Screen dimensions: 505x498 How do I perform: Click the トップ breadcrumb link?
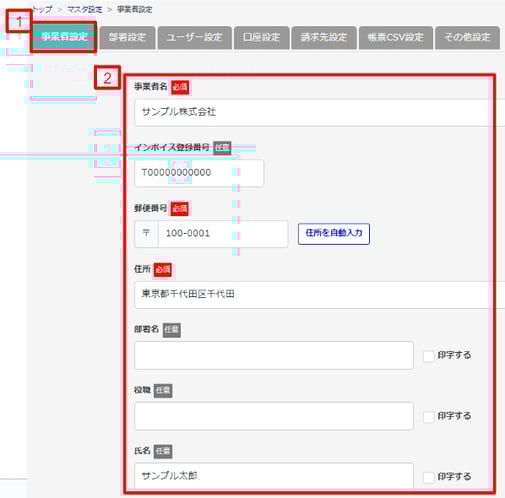(x=43, y=10)
